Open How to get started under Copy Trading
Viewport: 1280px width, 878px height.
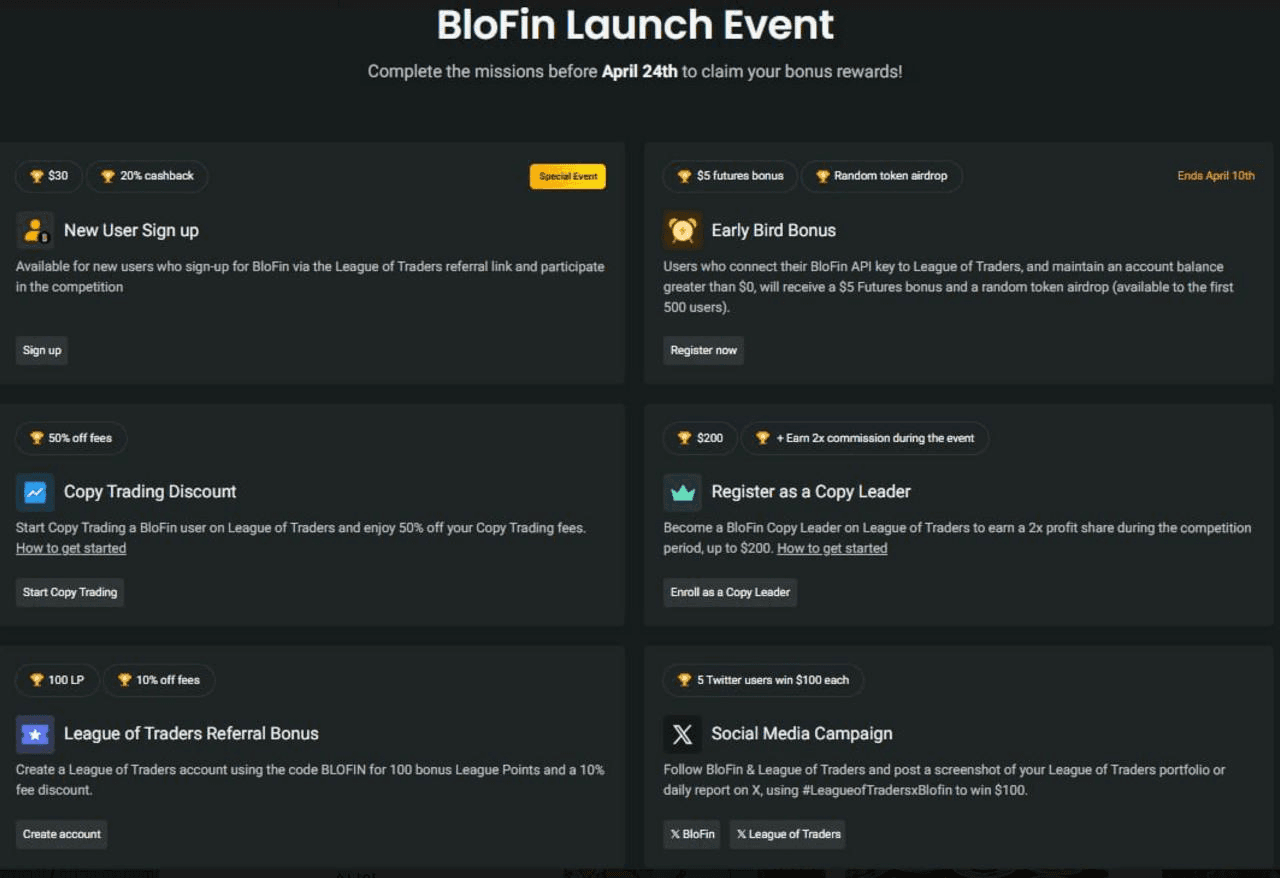tap(71, 548)
